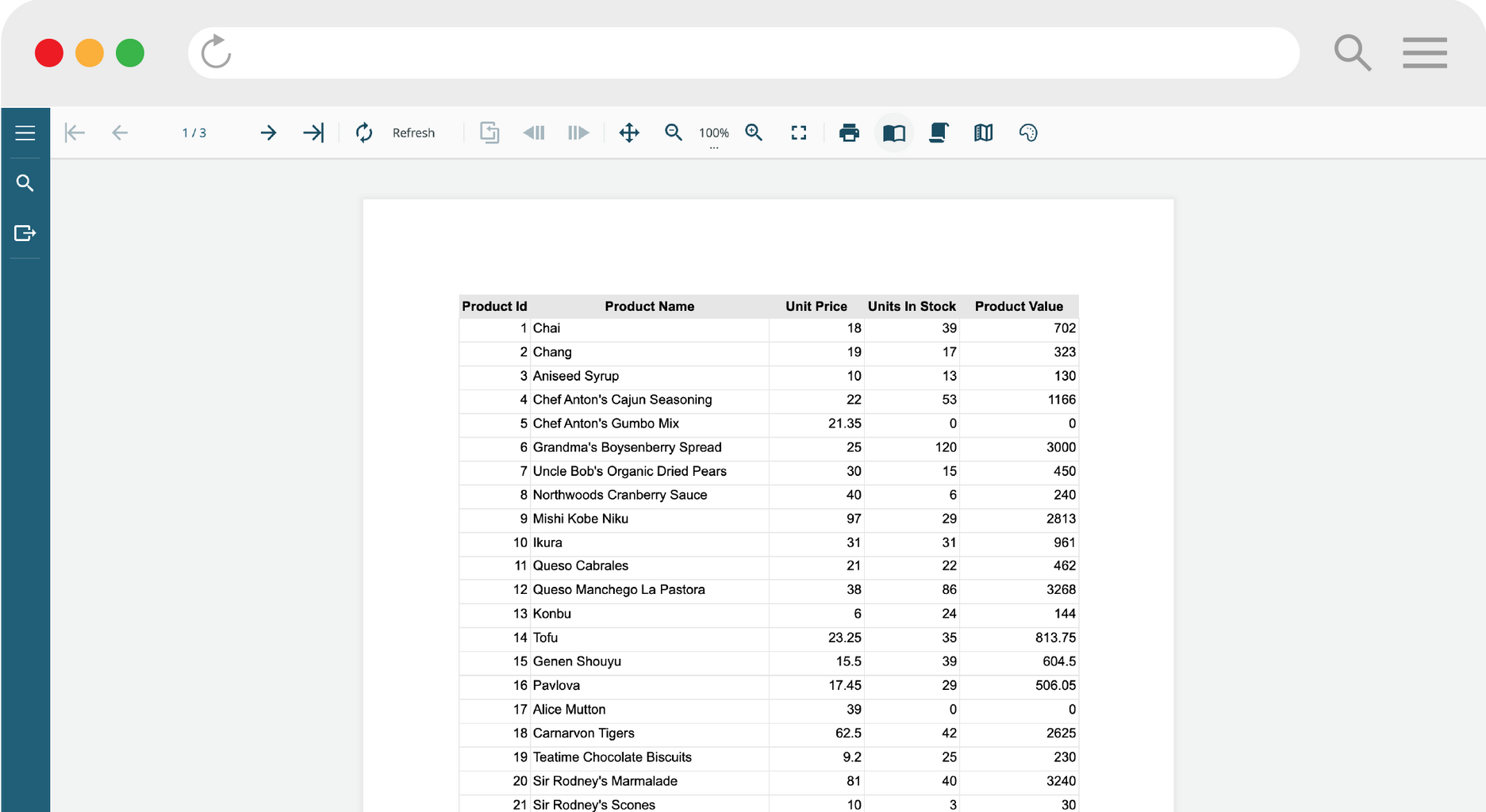
Task: Click the Chang product name cell
Action: tap(650, 352)
